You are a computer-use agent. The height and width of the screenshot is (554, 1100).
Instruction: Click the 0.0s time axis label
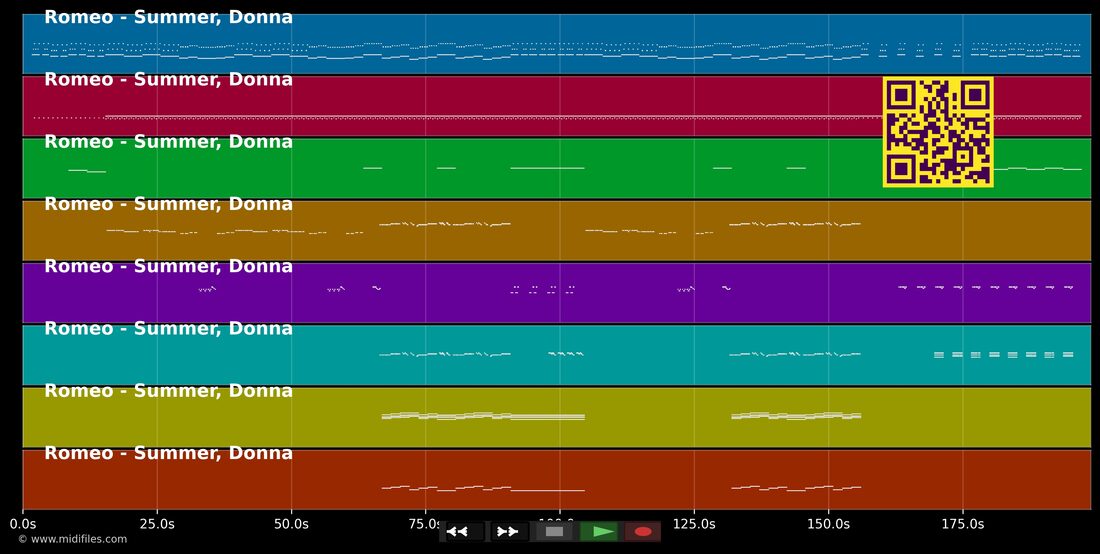coord(23,524)
